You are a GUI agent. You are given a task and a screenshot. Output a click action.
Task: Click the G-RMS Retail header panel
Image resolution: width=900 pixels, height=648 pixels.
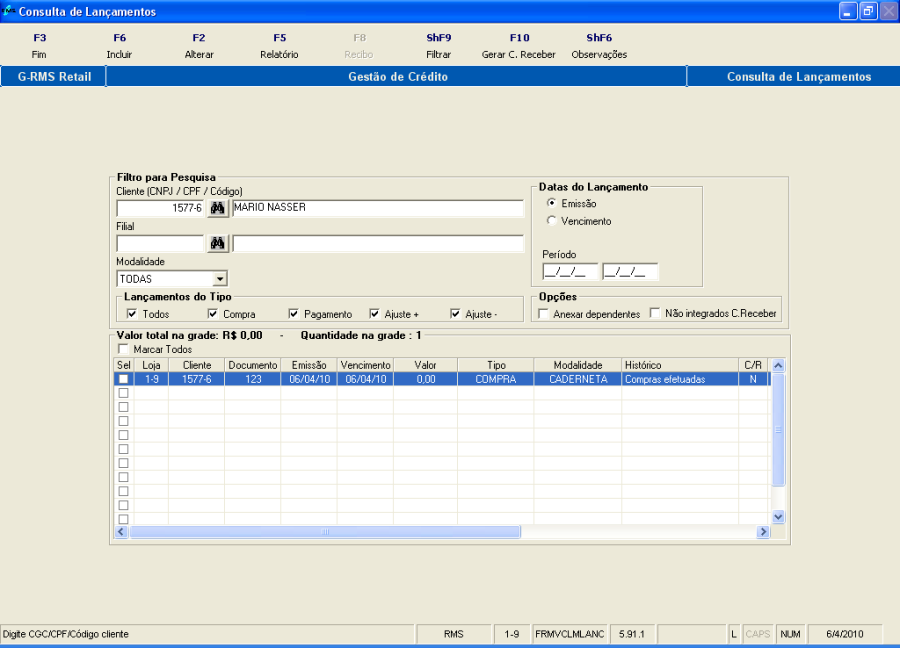tap(53, 76)
